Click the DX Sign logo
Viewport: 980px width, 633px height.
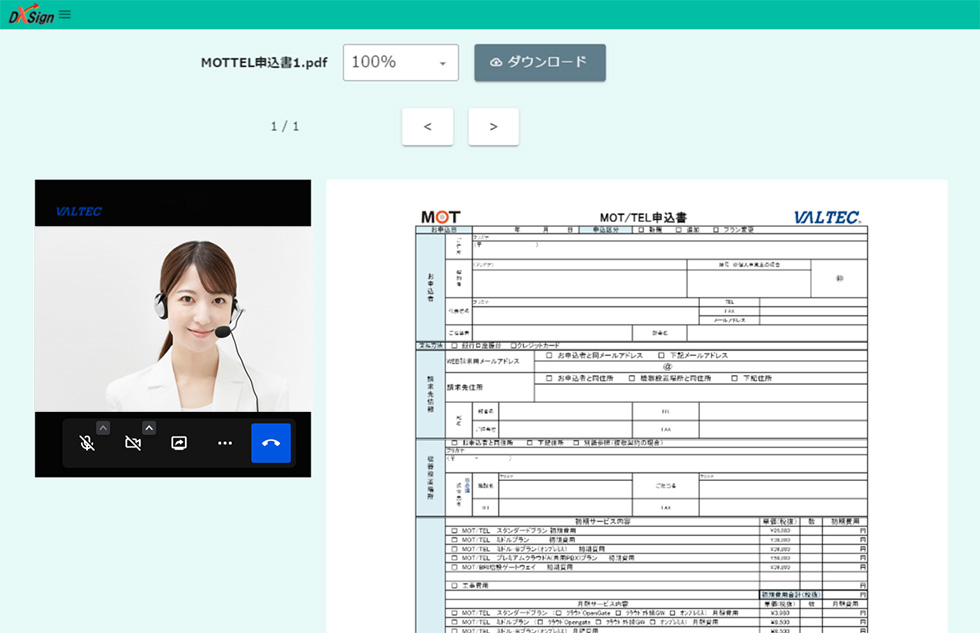(x=31, y=15)
